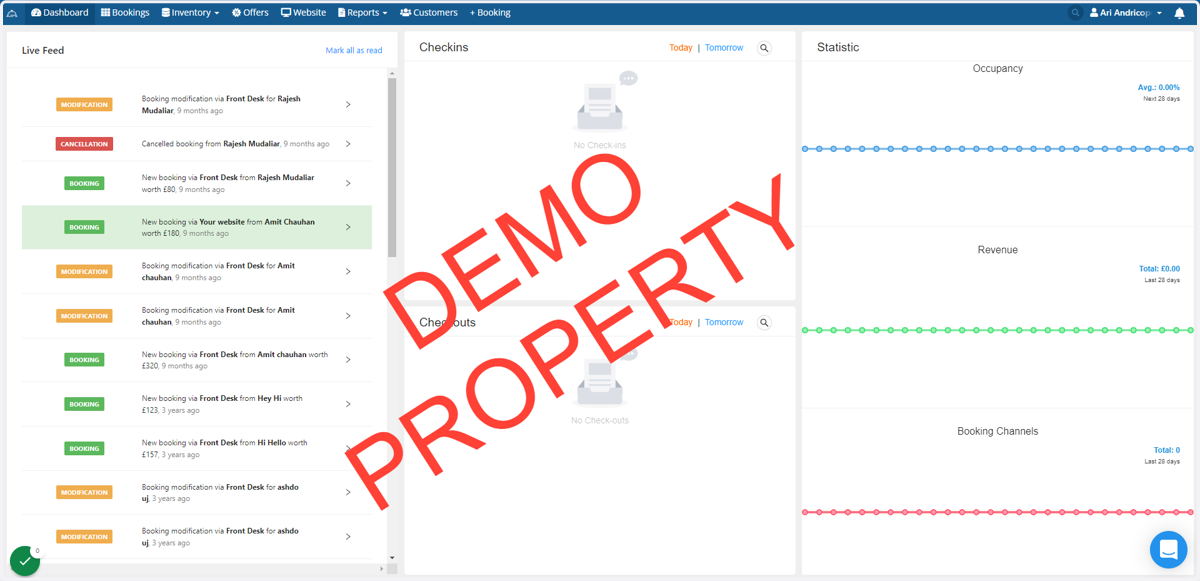This screenshot has width=1200, height=581.
Task: Open notifications bell icon
Action: click(x=1179, y=13)
